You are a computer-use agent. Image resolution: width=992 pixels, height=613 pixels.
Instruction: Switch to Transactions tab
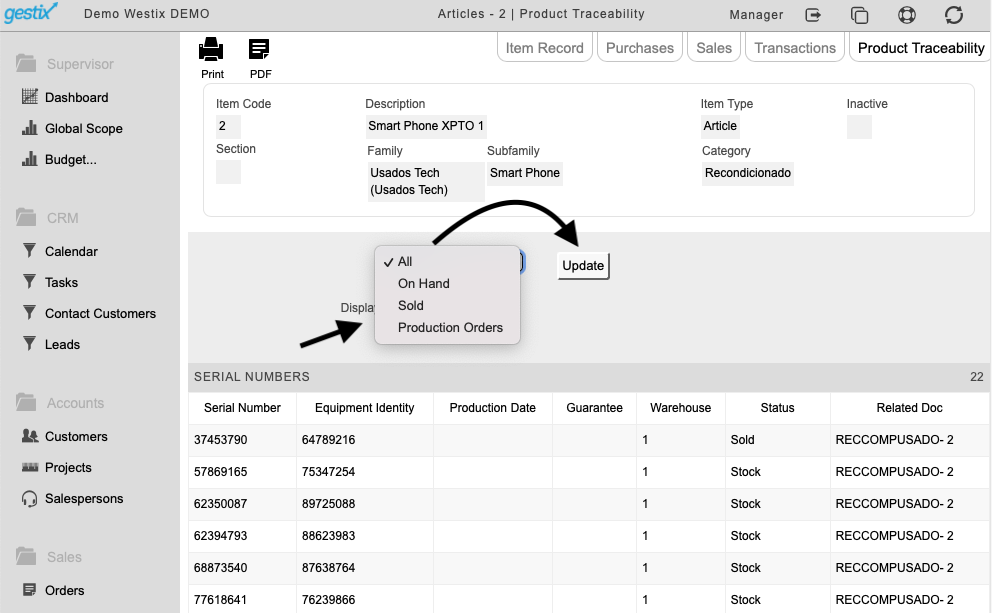click(x=795, y=48)
